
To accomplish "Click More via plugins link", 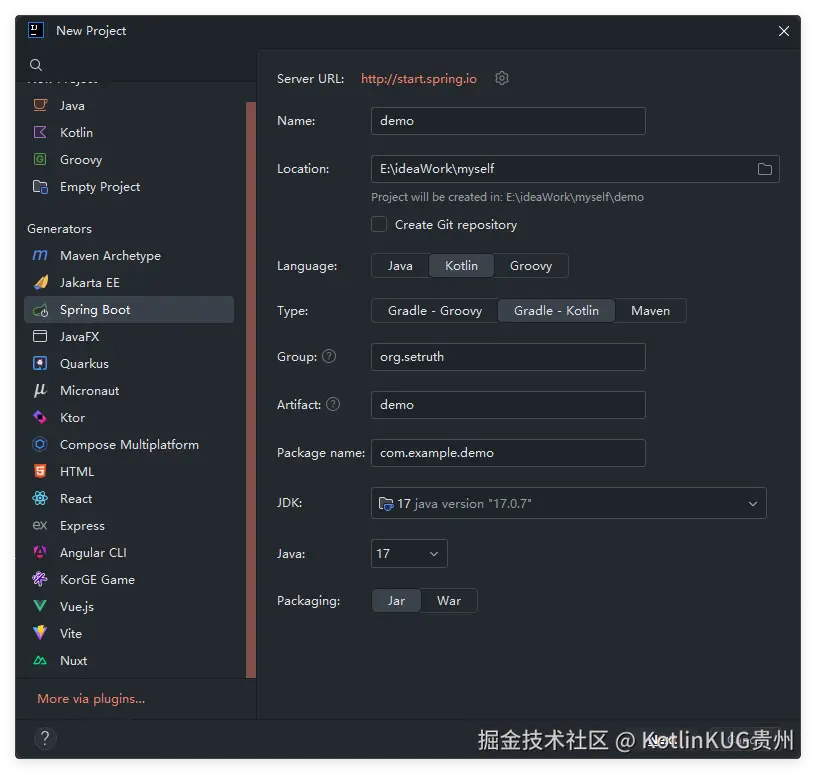I will pos(91,699).
